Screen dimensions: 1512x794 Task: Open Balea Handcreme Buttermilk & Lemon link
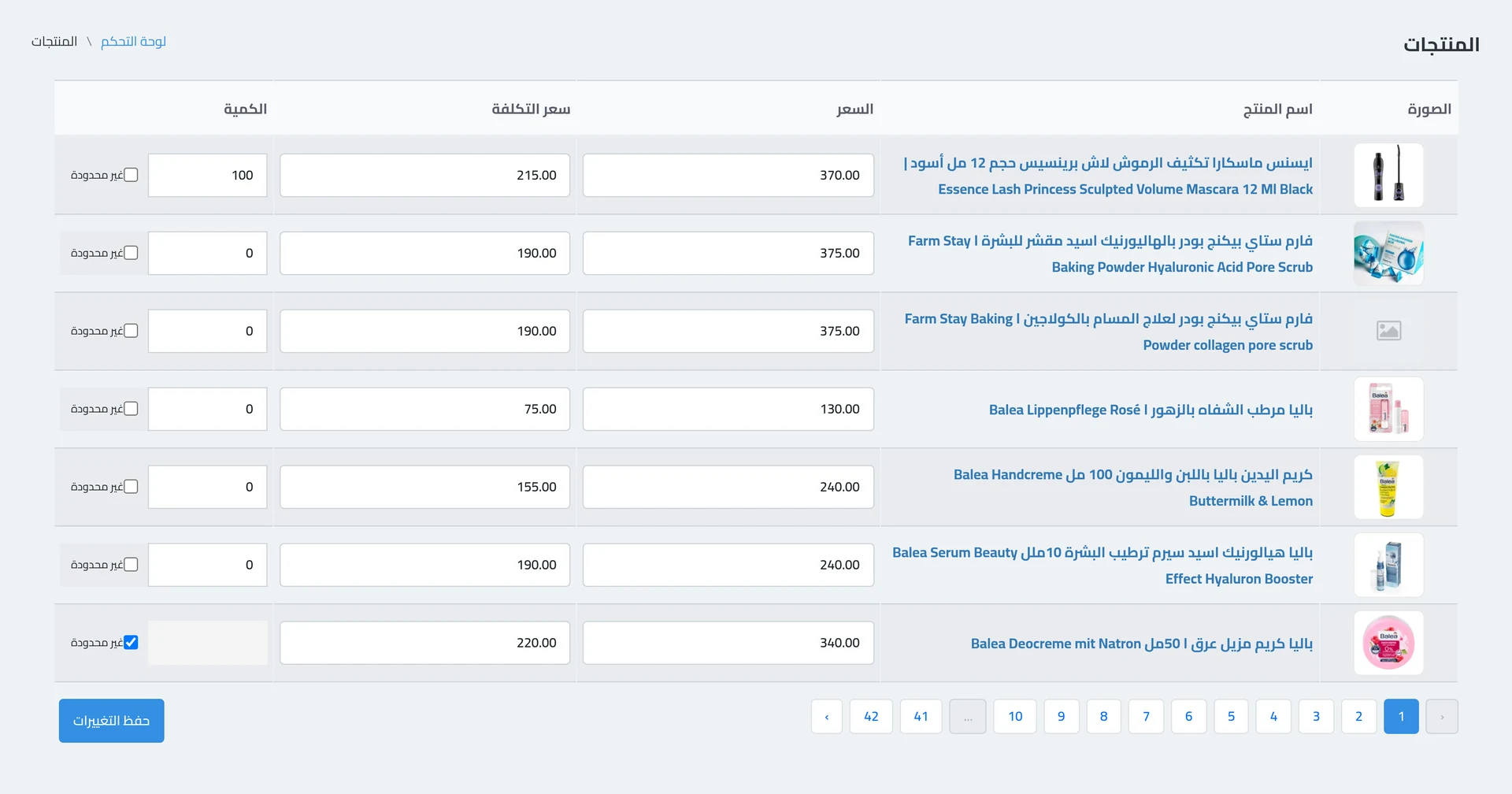[1133, 488]
